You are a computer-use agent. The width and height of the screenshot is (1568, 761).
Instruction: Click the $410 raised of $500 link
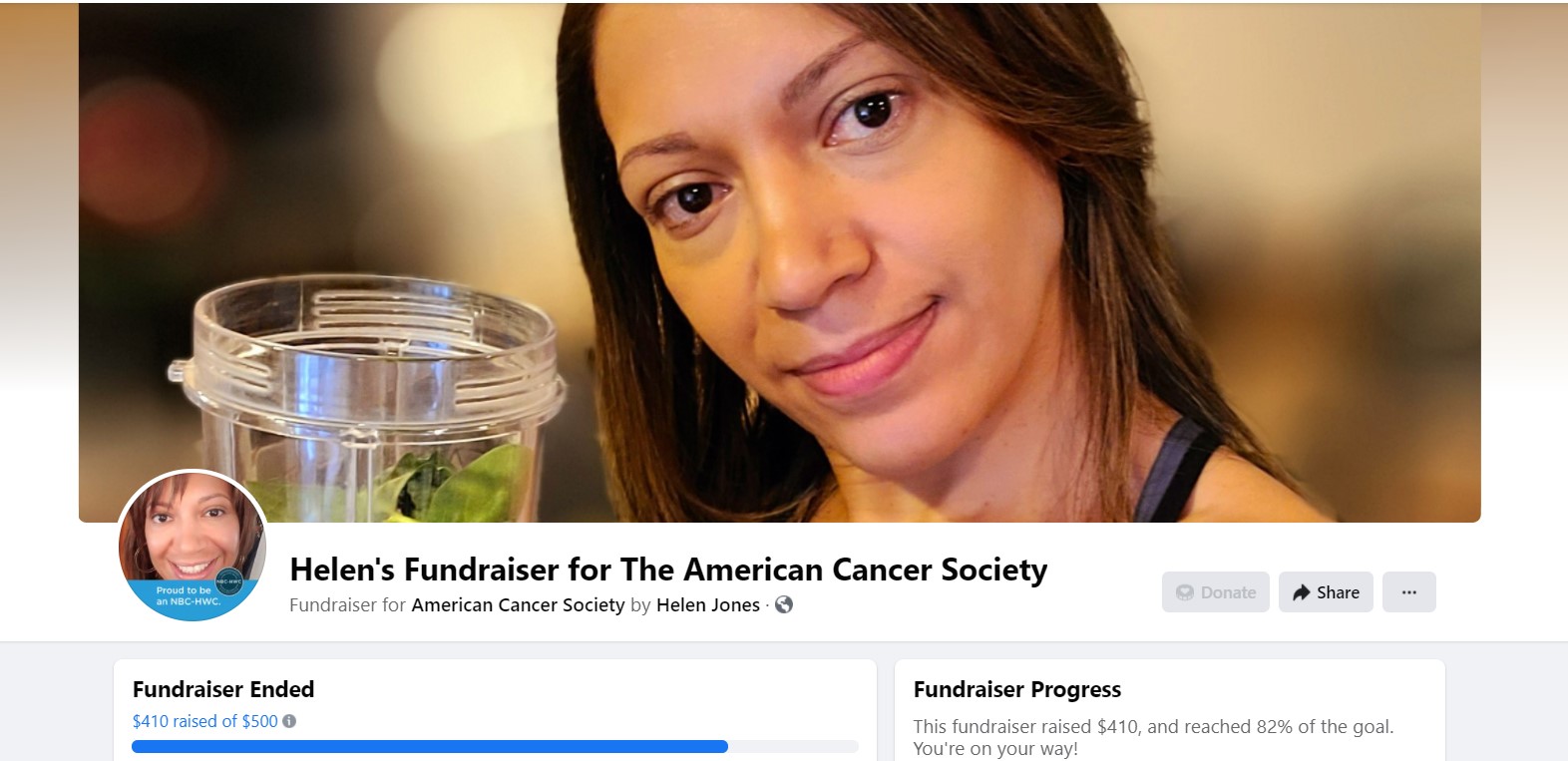click(x=204, y=721)
